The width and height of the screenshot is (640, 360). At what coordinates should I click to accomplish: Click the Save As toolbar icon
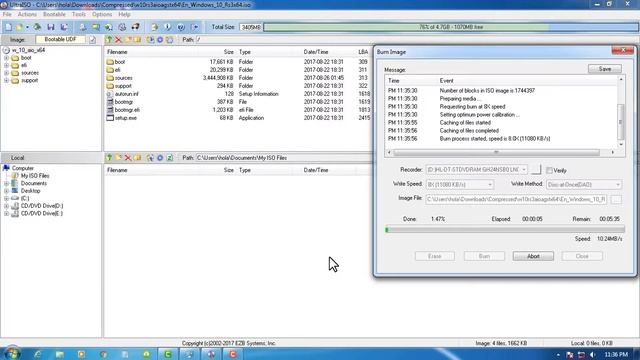pos(64,27)
